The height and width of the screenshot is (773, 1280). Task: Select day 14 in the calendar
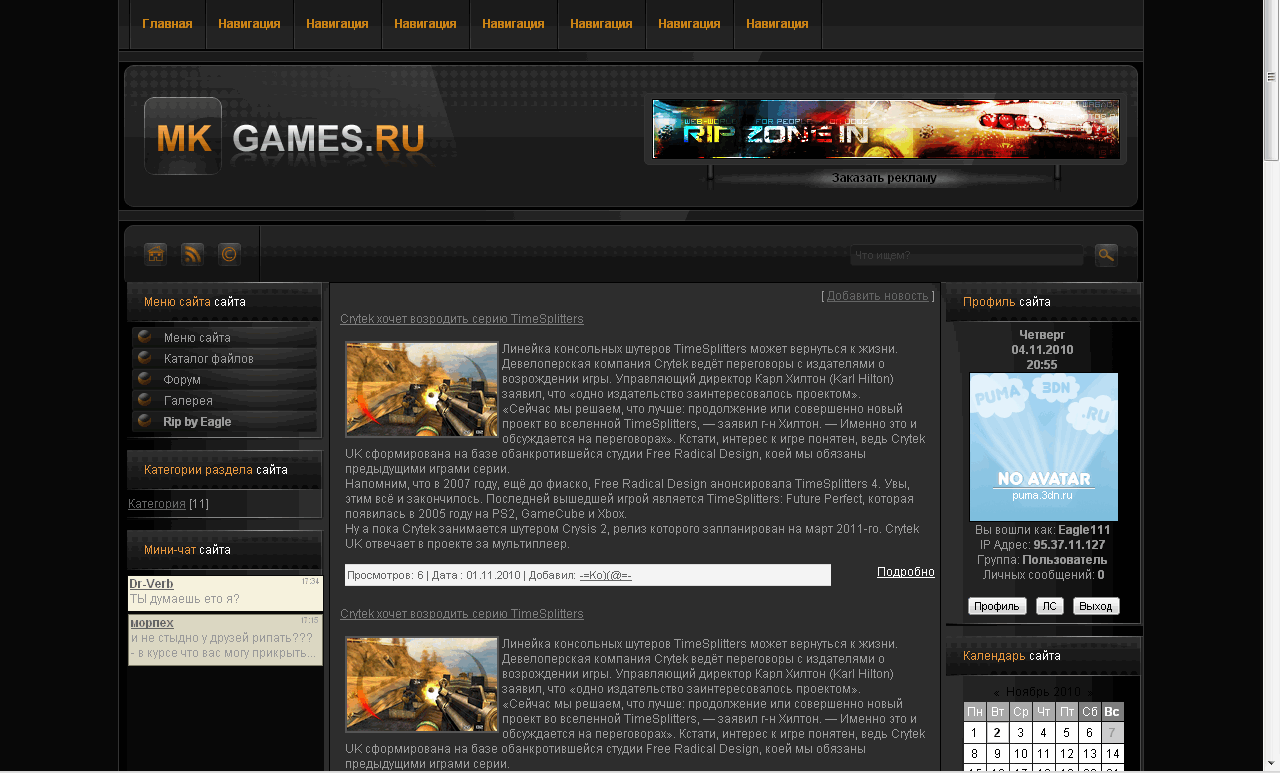tap(1112, 754)
